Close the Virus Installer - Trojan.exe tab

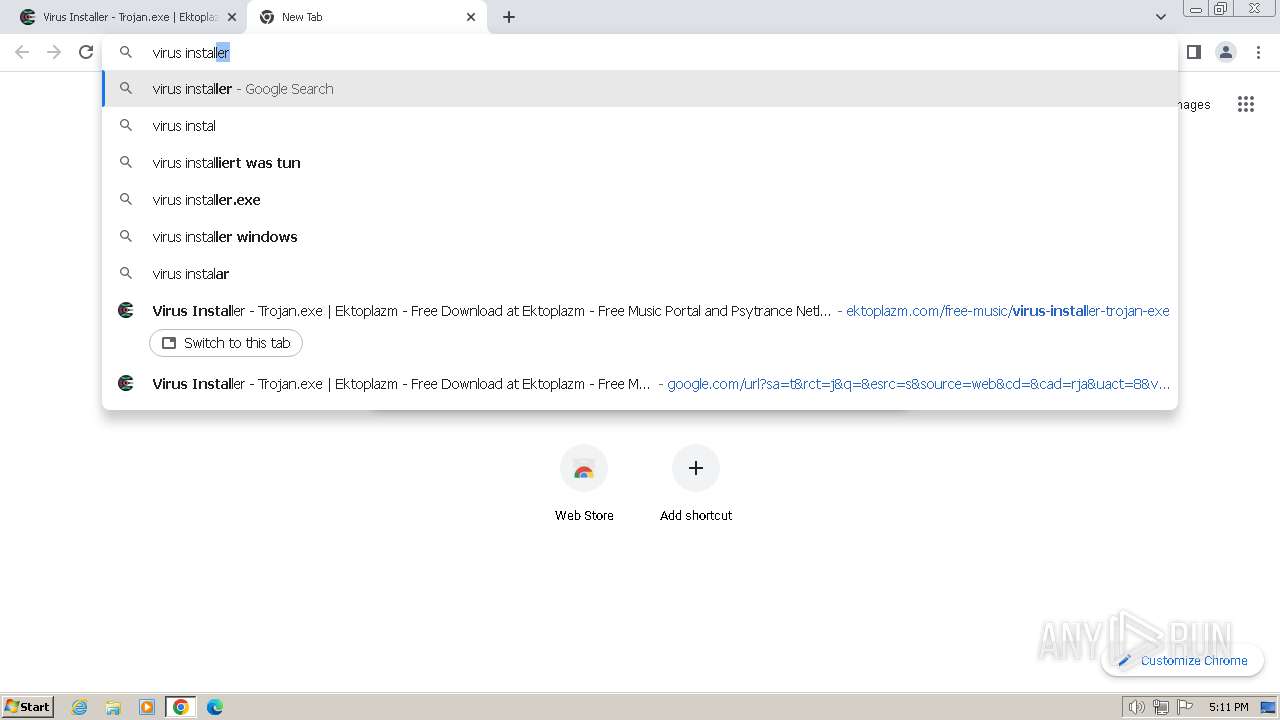pyautogui.click(x=232, y=17)
